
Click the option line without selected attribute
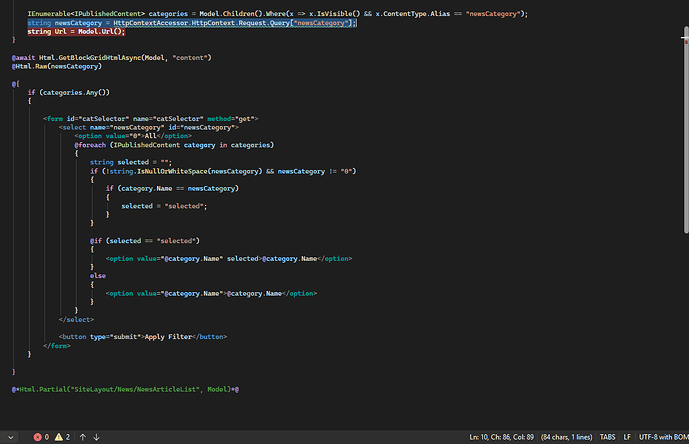[x=211, y=293]
